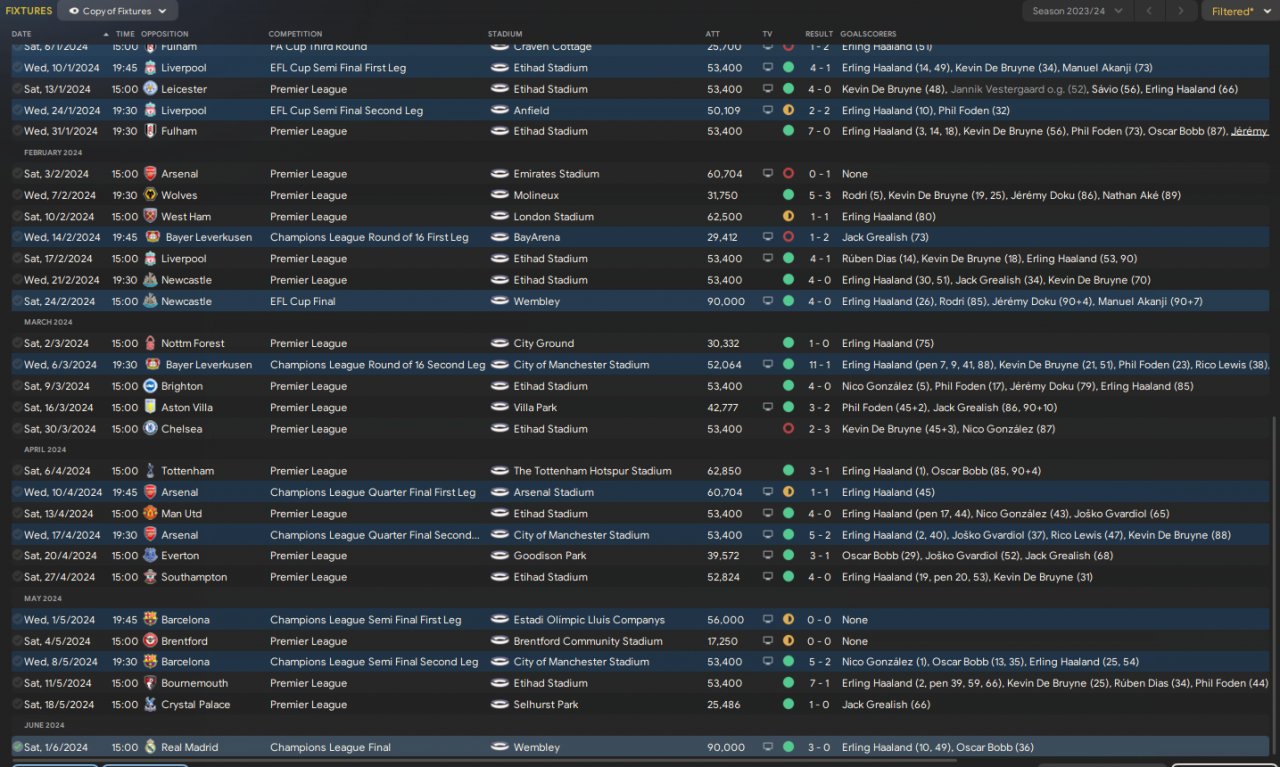The image size is (1280, 767).
Task: Click the Tottenham club badge
Action: point(150,471)
